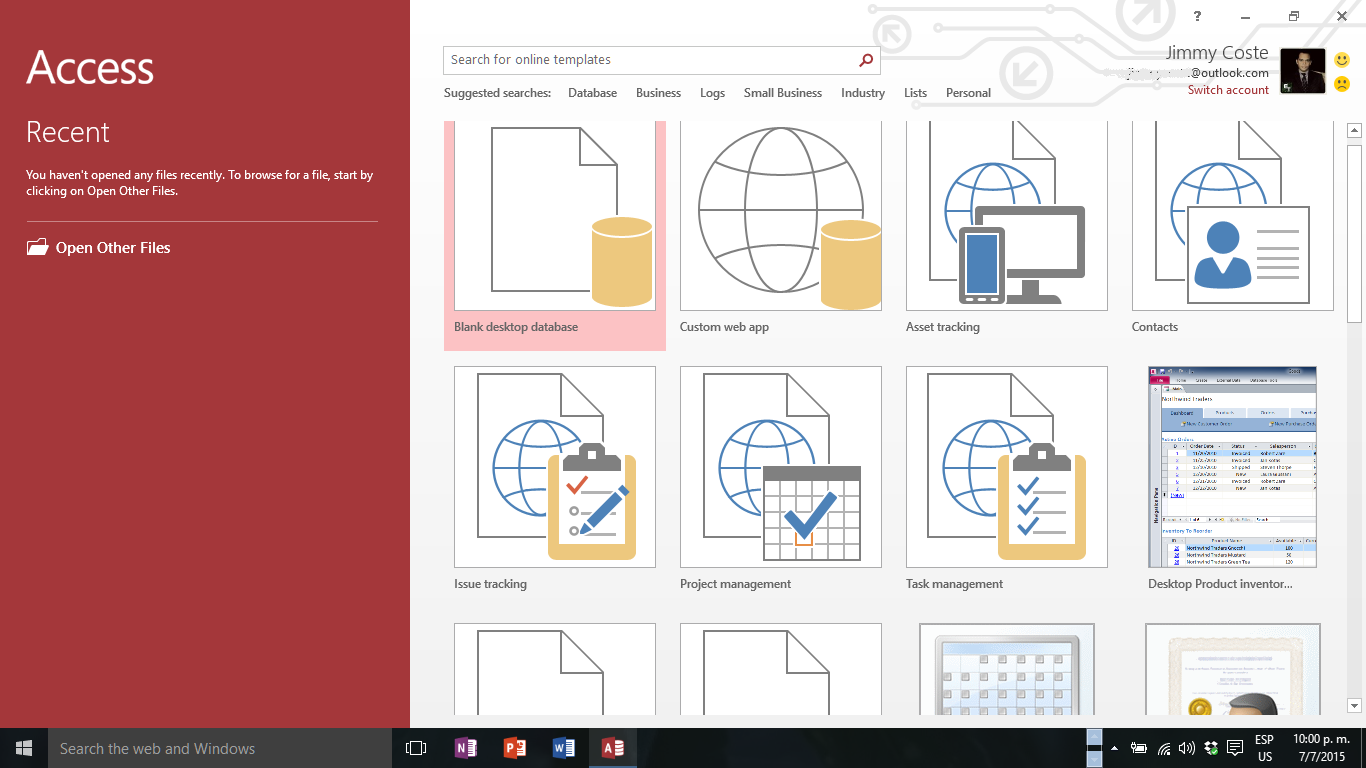Open Action Center notifications icon
The width and height of the screenshot is (1366, 768).
(1235, 748)
